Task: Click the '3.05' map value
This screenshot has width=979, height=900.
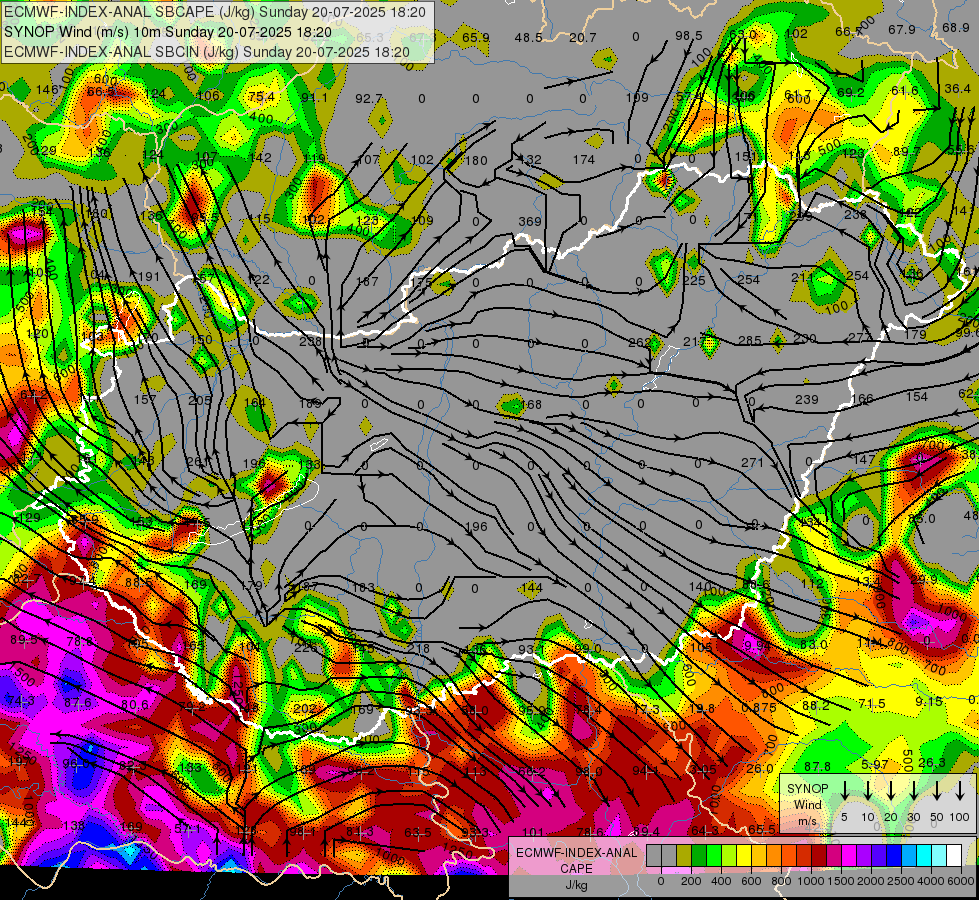Action: (x=703, y=770)
